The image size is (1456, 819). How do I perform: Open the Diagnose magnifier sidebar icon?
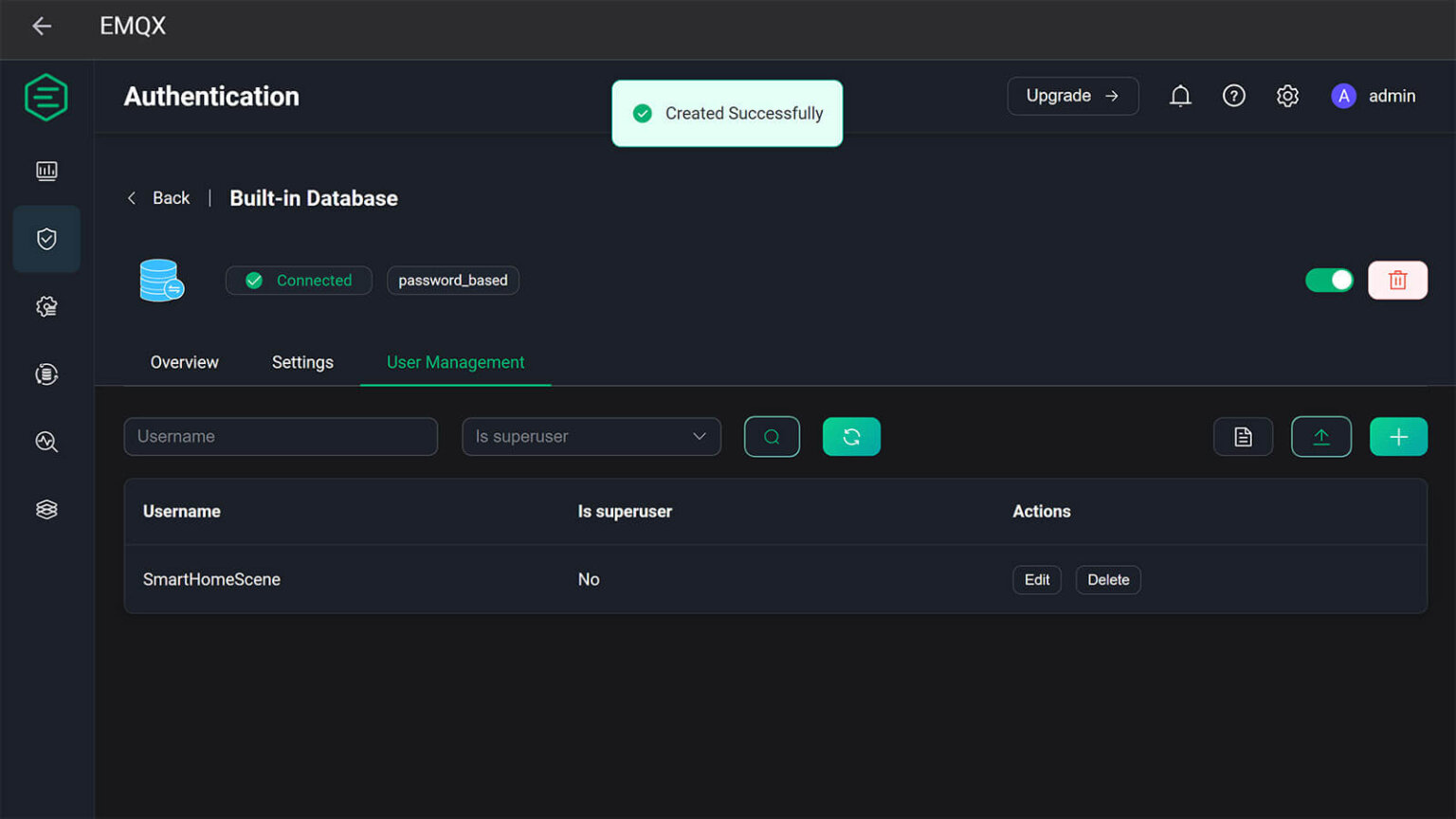tap(45, 442)
